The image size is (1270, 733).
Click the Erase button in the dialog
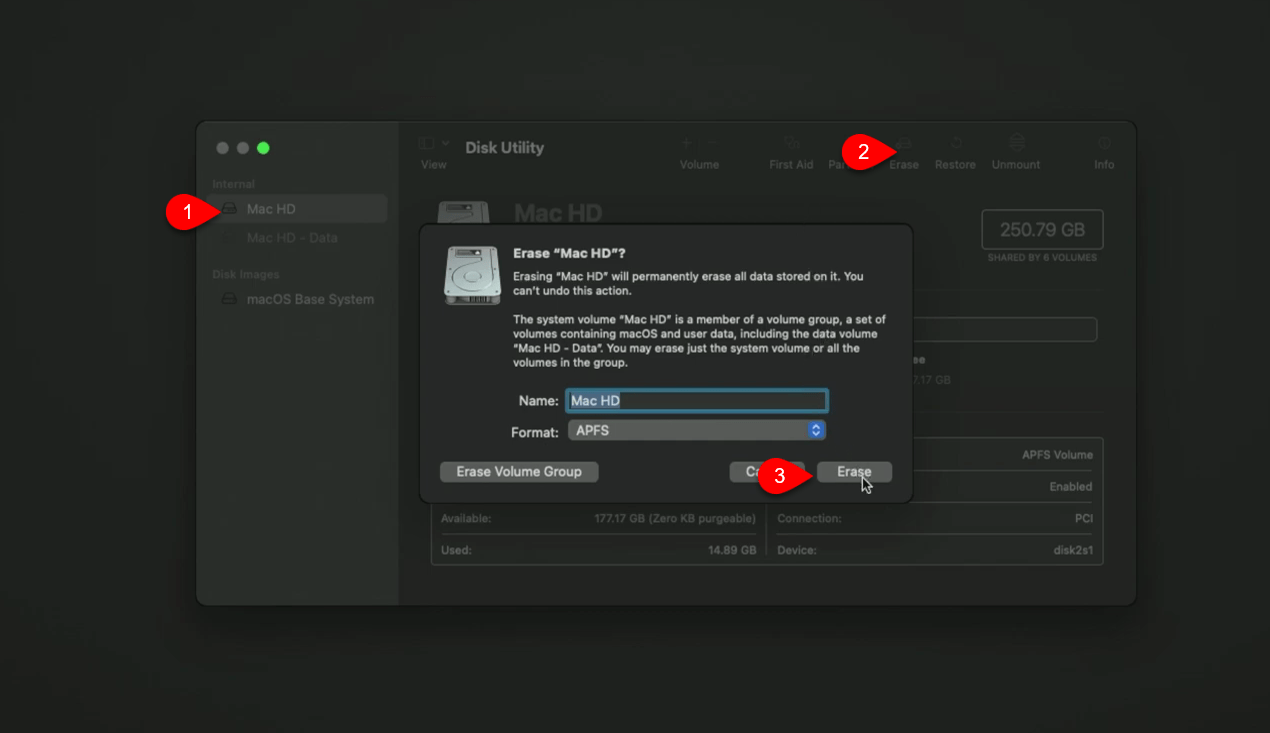(x=854, y=472)
